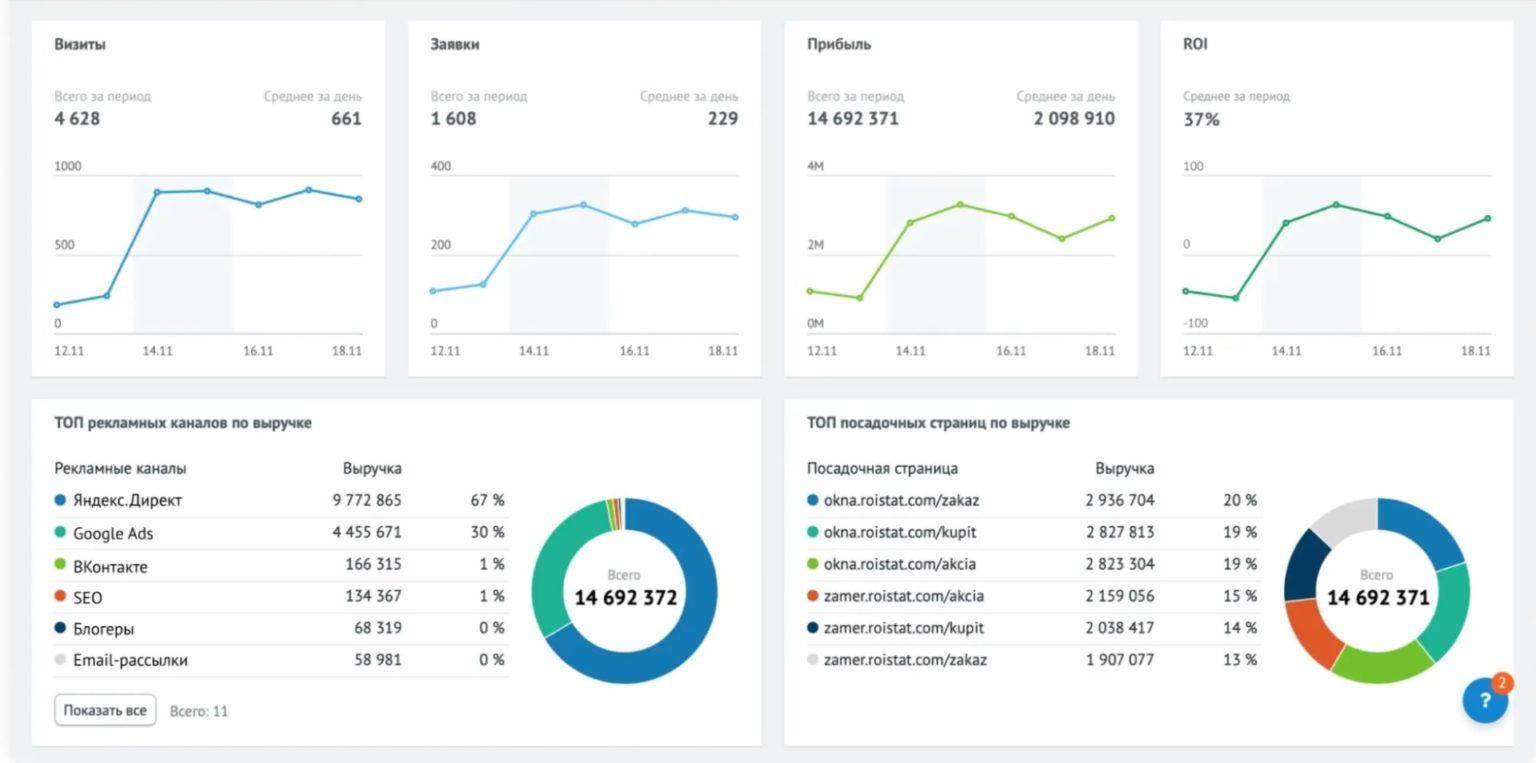Click the gray legend dot beside Email-рассылки
Screen dimensions: 1536x763
[x=61, y=660]
